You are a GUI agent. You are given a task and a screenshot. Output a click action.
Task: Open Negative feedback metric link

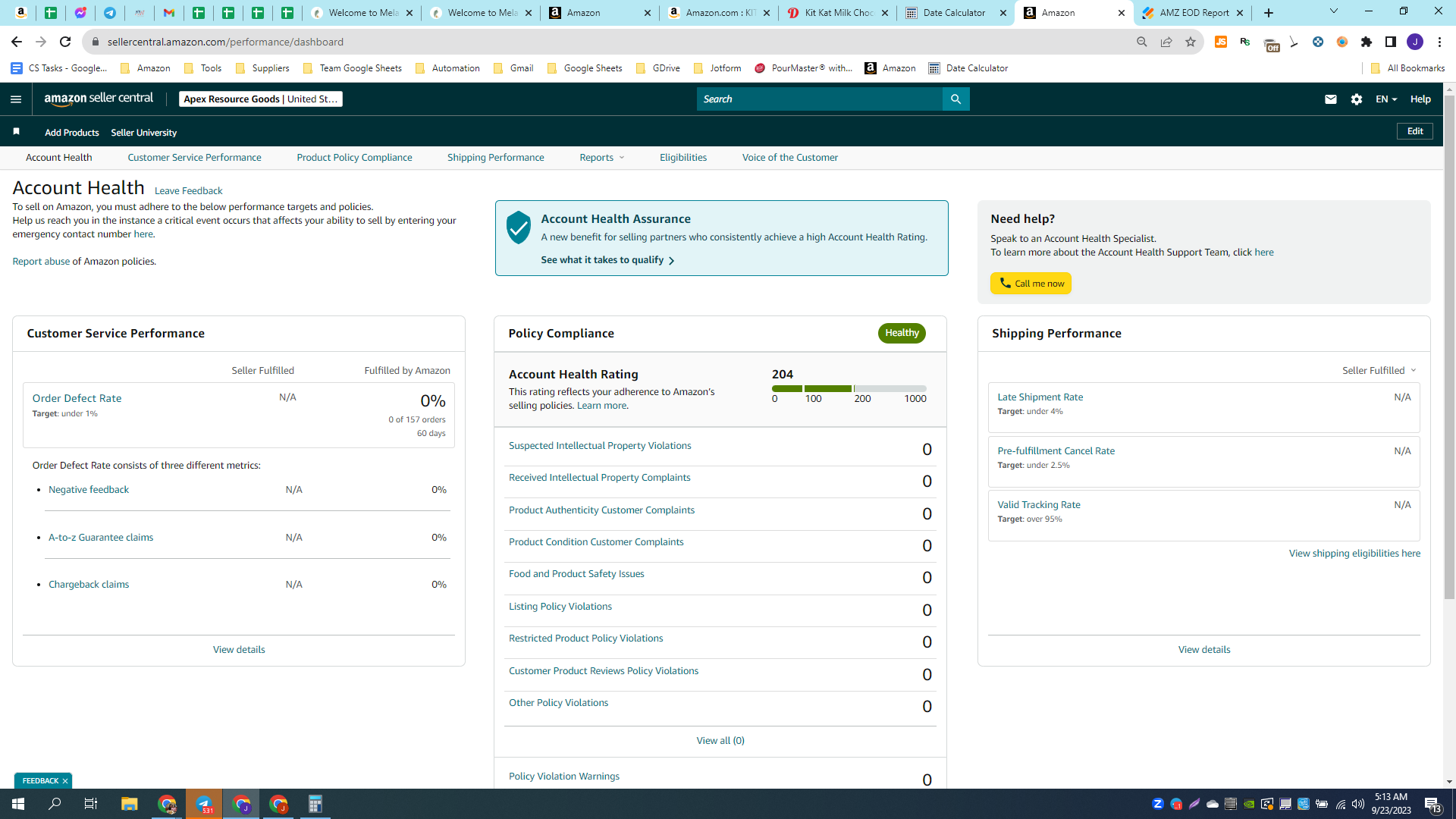pos(89,490)
